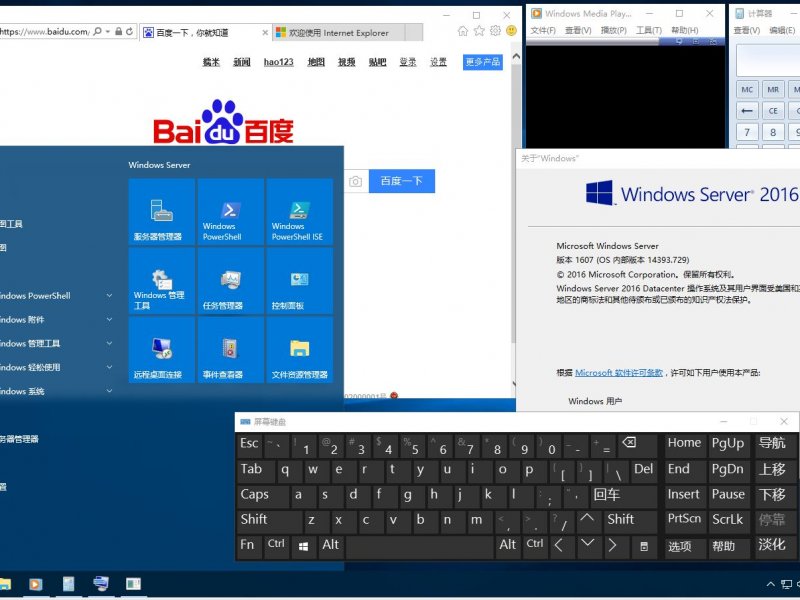Expand the Windows PowerShell folder in Start menu
Viewport: 800px width, 600px height.
pos(109,296)
